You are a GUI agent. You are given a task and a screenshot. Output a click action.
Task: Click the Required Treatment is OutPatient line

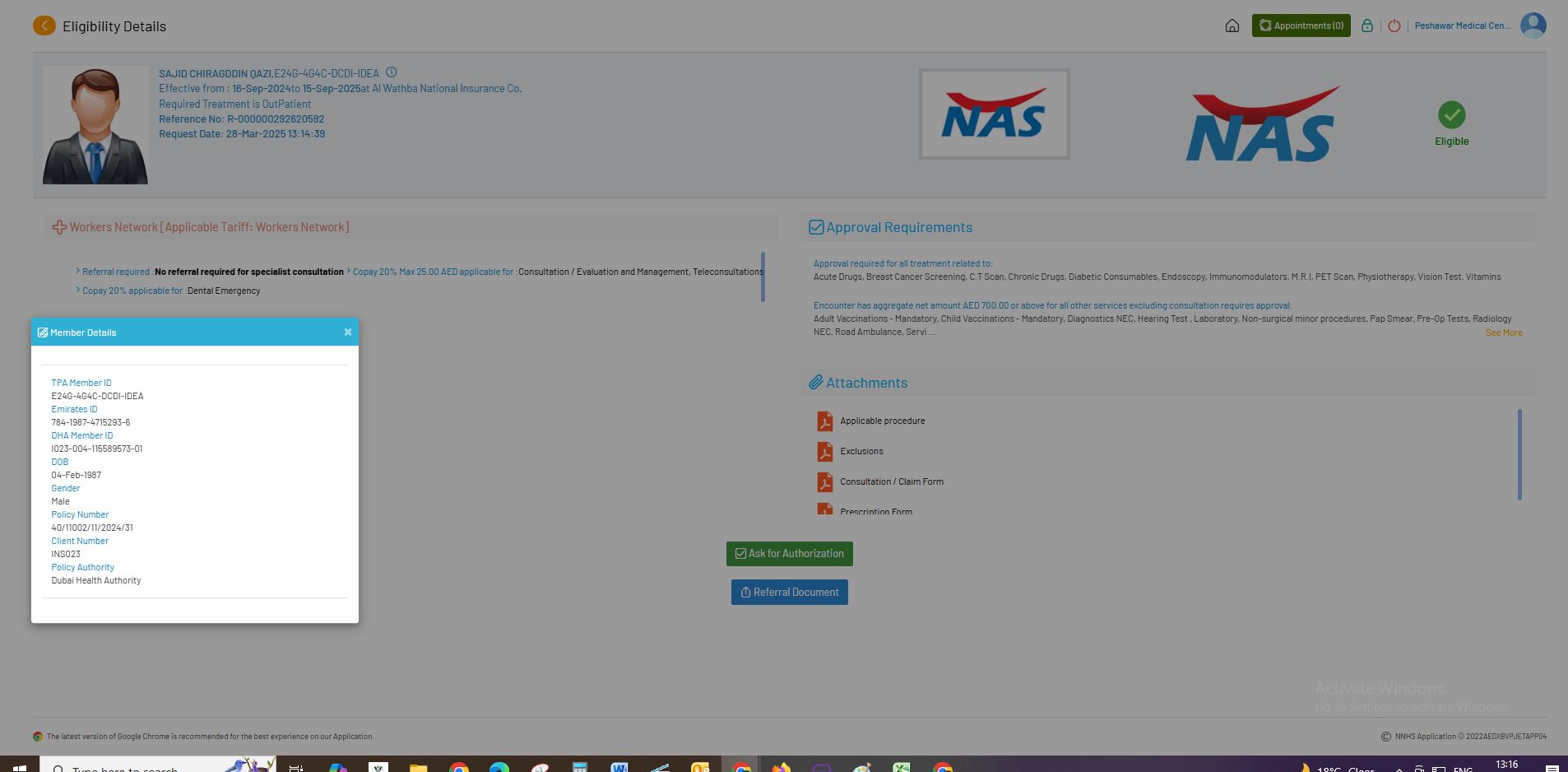[x=234, y=105]
